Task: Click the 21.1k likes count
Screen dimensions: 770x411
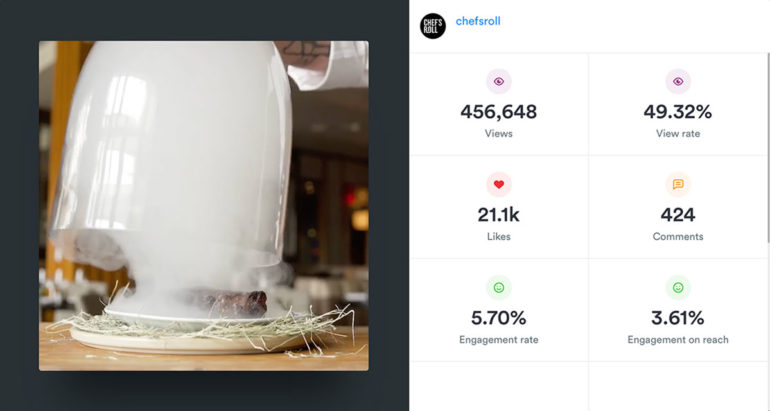Action: (498, 215)
